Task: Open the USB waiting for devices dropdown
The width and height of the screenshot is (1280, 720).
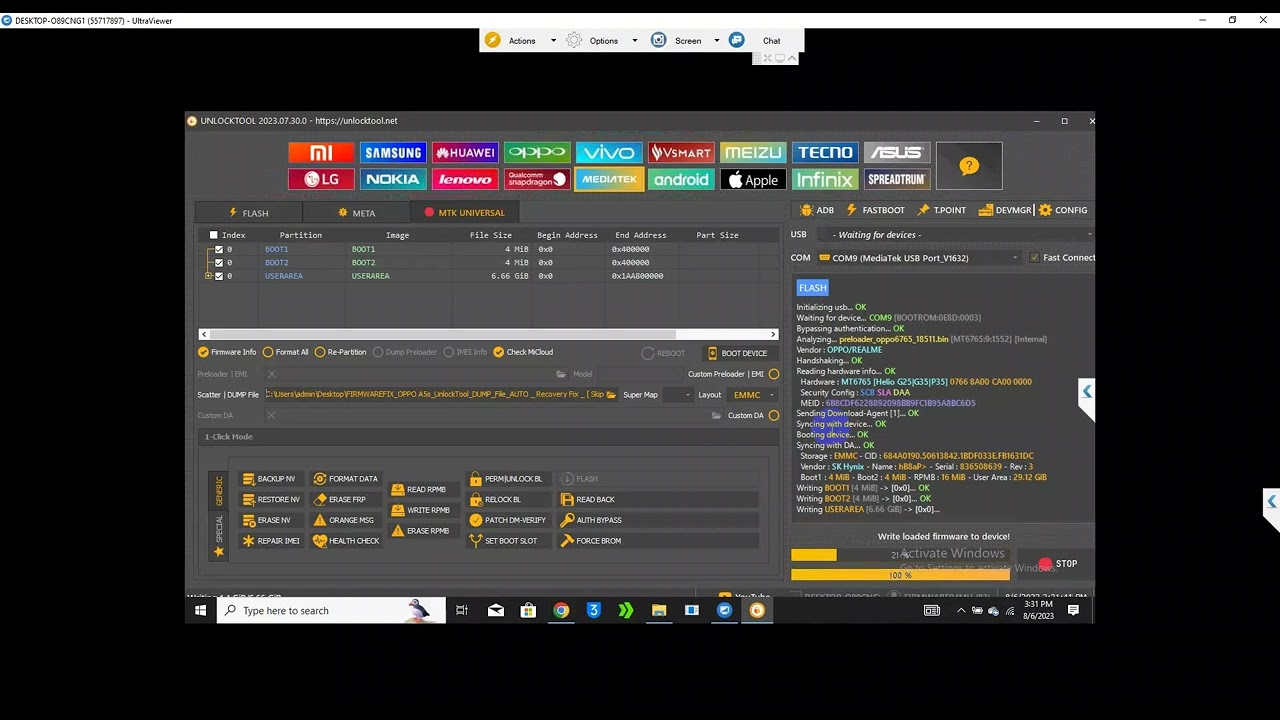Action: [x=956, y=235]
